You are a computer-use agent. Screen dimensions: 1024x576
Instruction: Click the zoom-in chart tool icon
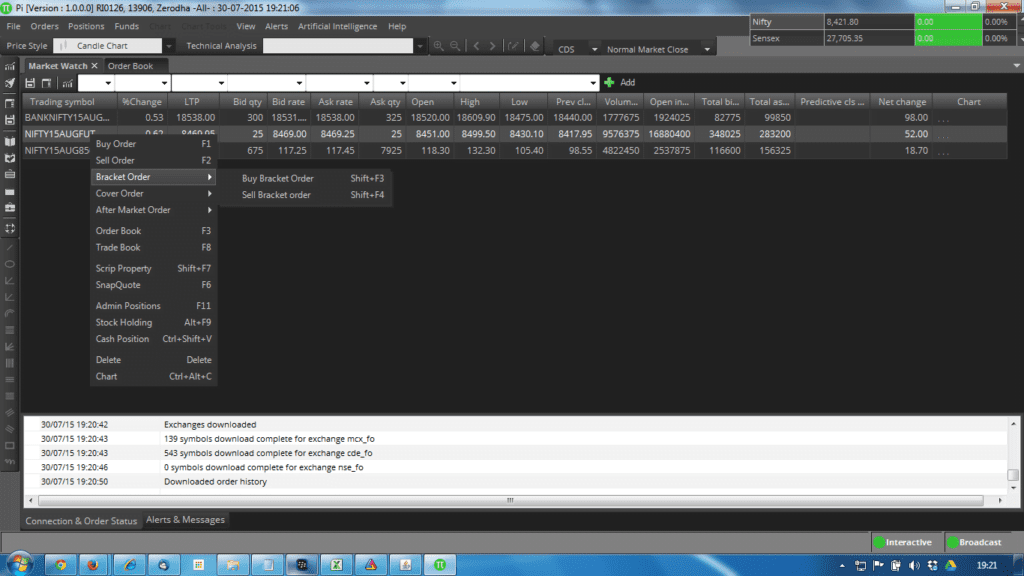coord(439,45)
